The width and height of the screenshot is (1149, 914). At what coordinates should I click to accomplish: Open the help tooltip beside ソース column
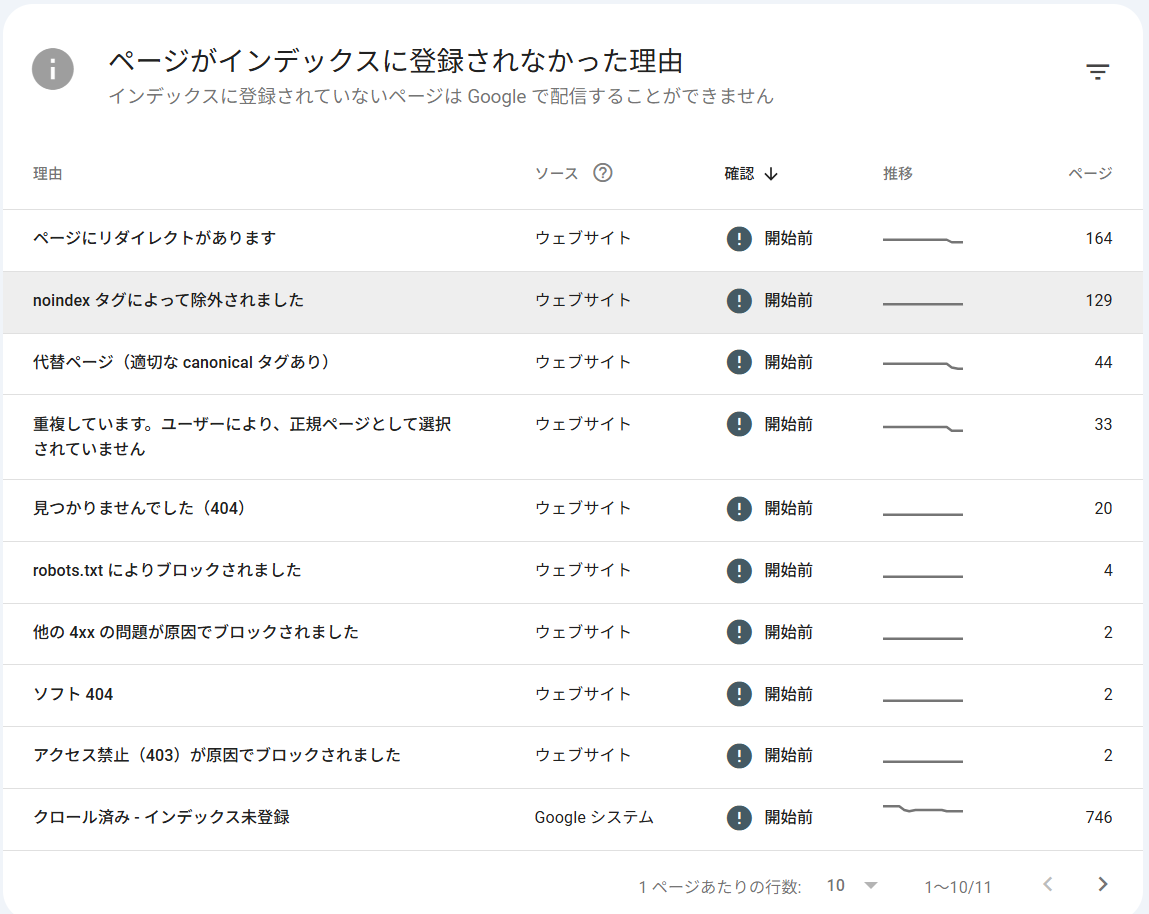point(602,173)
